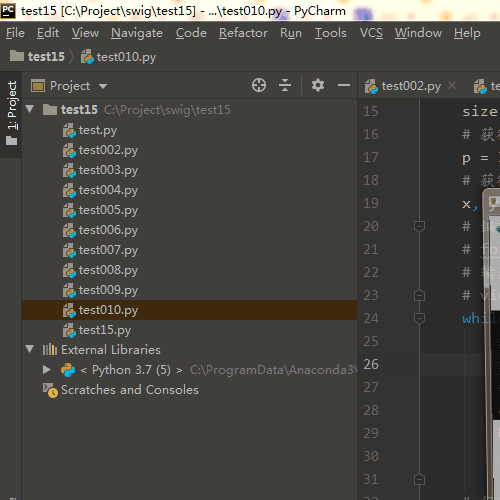The width and height of the screenshot is (500, 500).
Task: Click the PyCharm logo in the title bar
Action: pos(8,10)
